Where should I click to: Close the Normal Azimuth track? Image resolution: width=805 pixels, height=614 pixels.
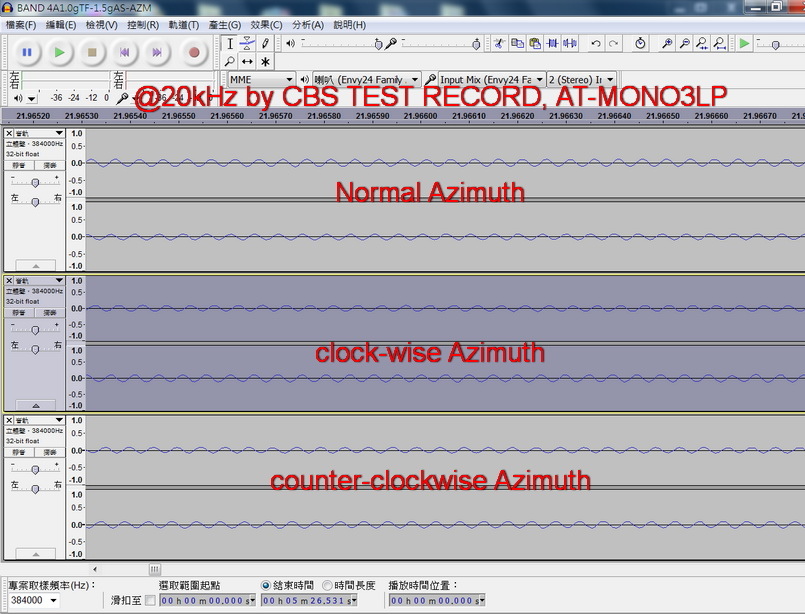pos(9,133)
